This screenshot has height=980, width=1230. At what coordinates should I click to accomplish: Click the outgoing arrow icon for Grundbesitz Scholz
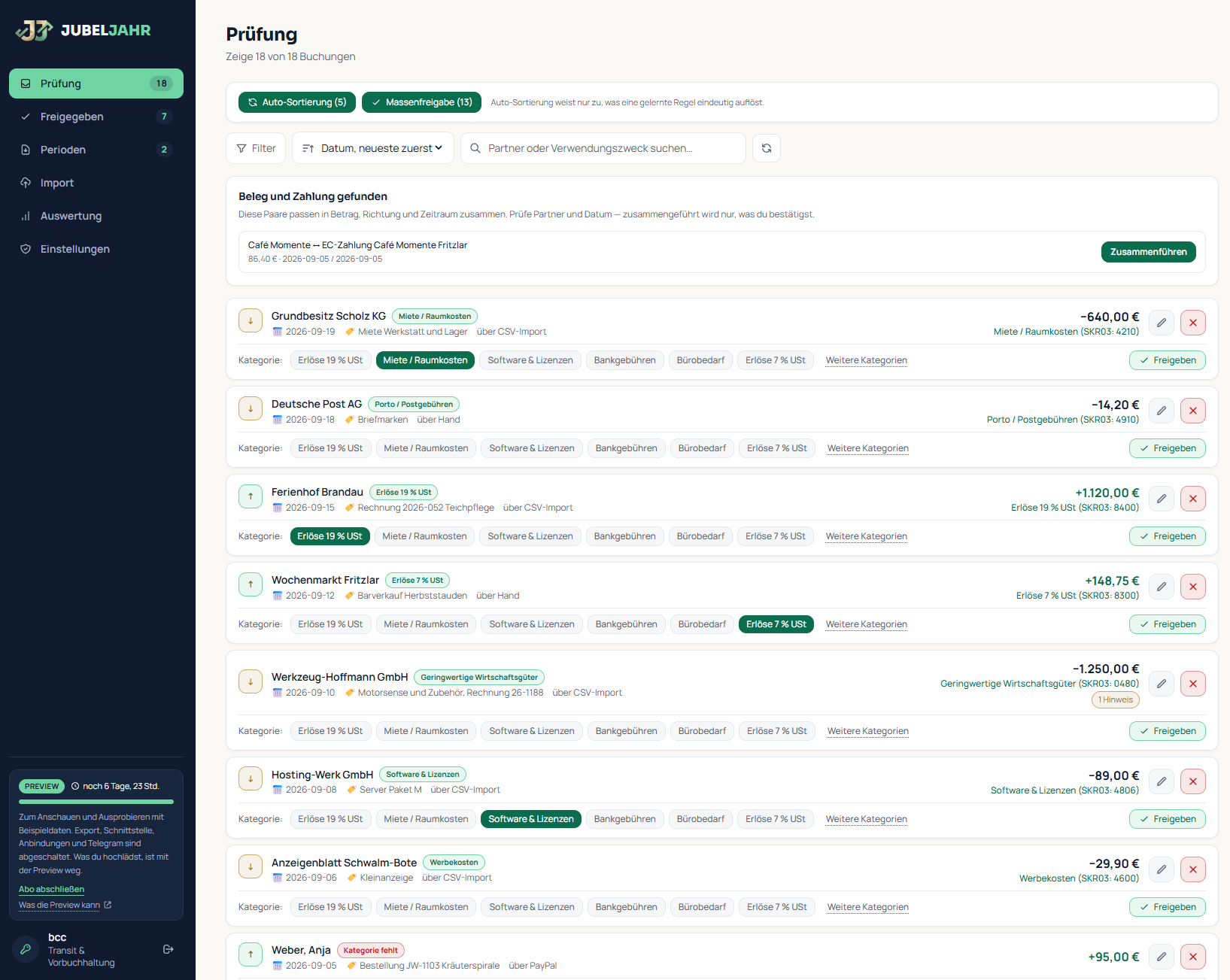point(251,320)
